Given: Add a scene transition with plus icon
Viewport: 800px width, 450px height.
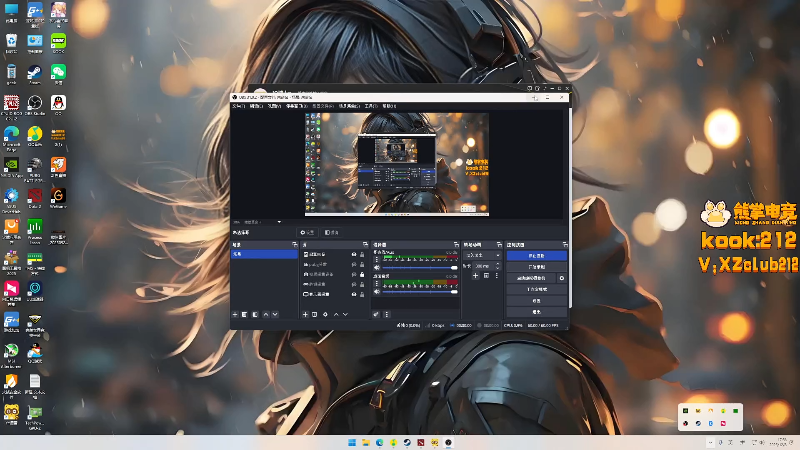Looking at the screenshot, I should 475,276.
